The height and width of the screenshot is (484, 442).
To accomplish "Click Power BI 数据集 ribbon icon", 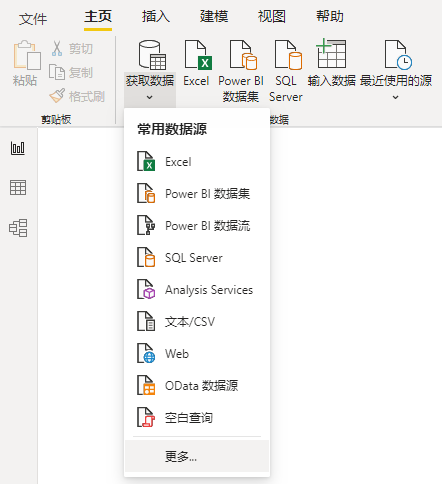I will 243,55.
